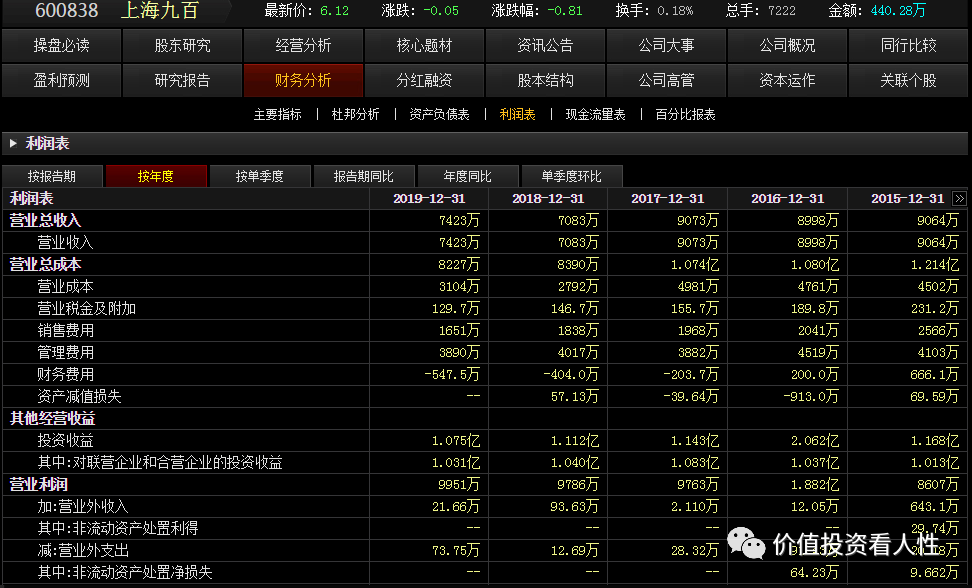Click the 2019-12-31 column header
This screenshot has width=972, height=588.
tap(429, 199)
